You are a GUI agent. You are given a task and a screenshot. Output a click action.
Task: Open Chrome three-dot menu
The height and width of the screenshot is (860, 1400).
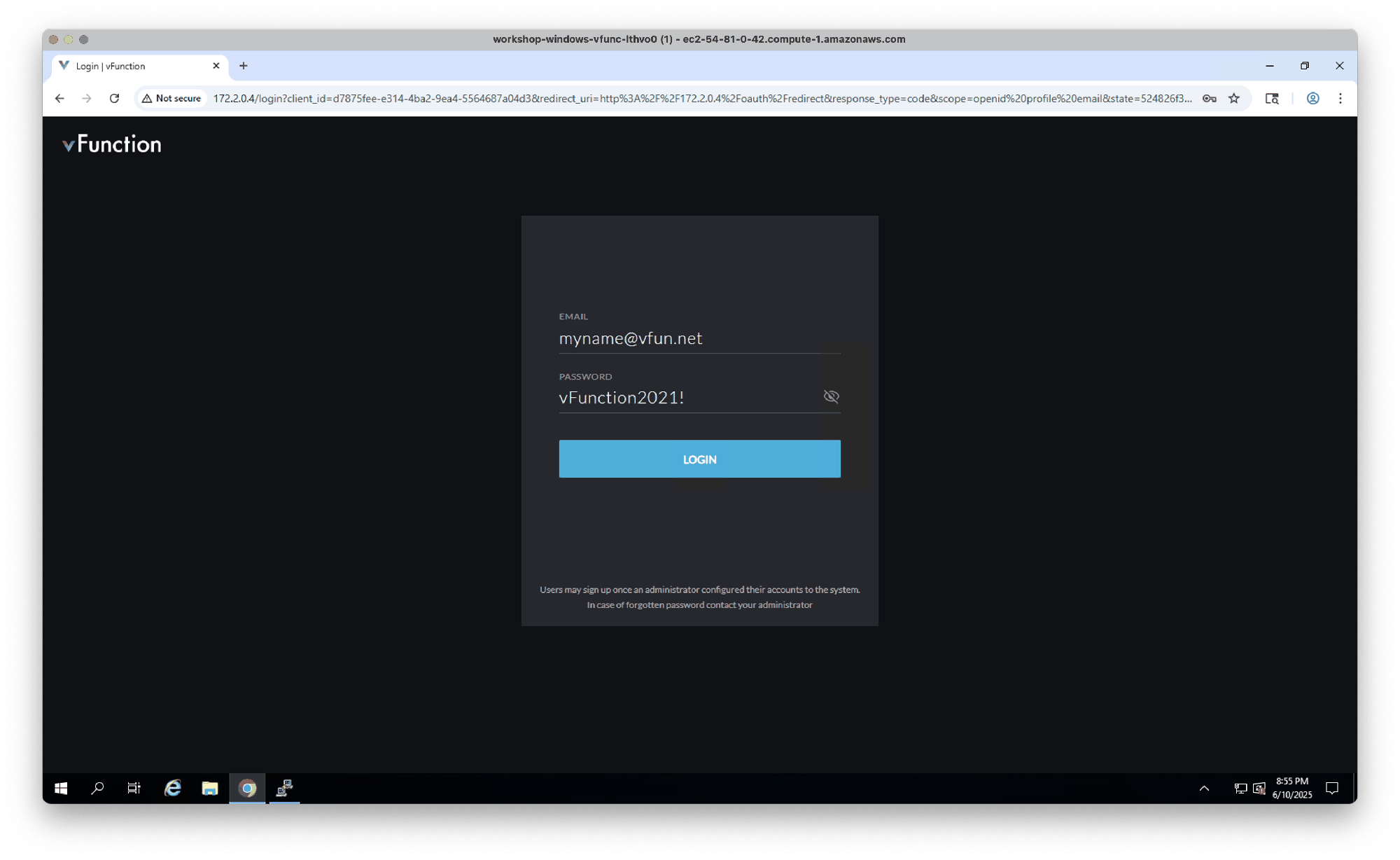click(x=1340, y=98)
